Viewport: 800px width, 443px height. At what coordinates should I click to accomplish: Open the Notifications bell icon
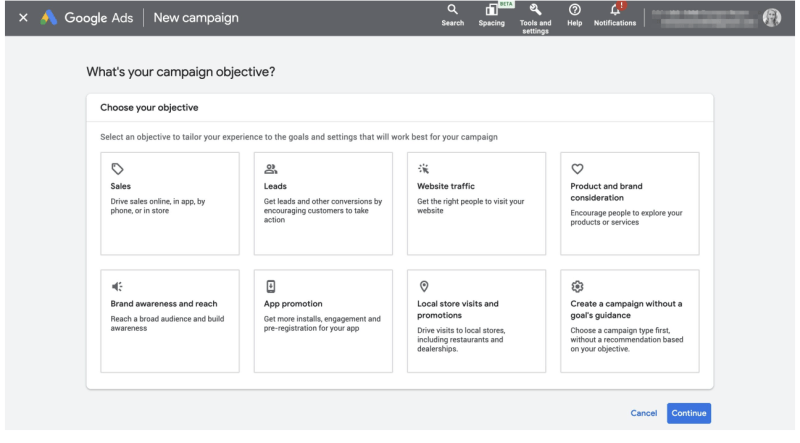tap(613, 11)
